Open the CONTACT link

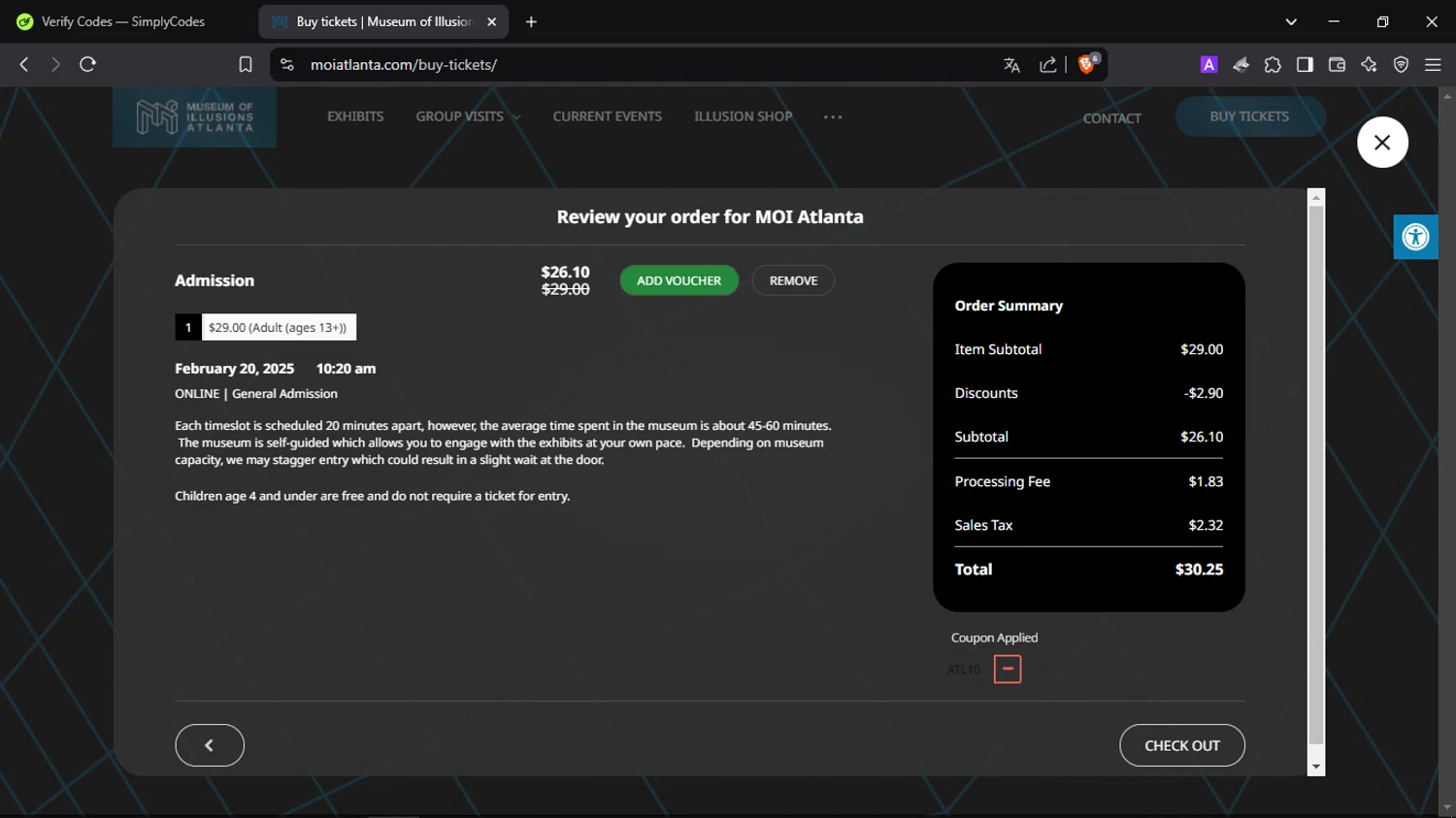[x=1112, y=118]
